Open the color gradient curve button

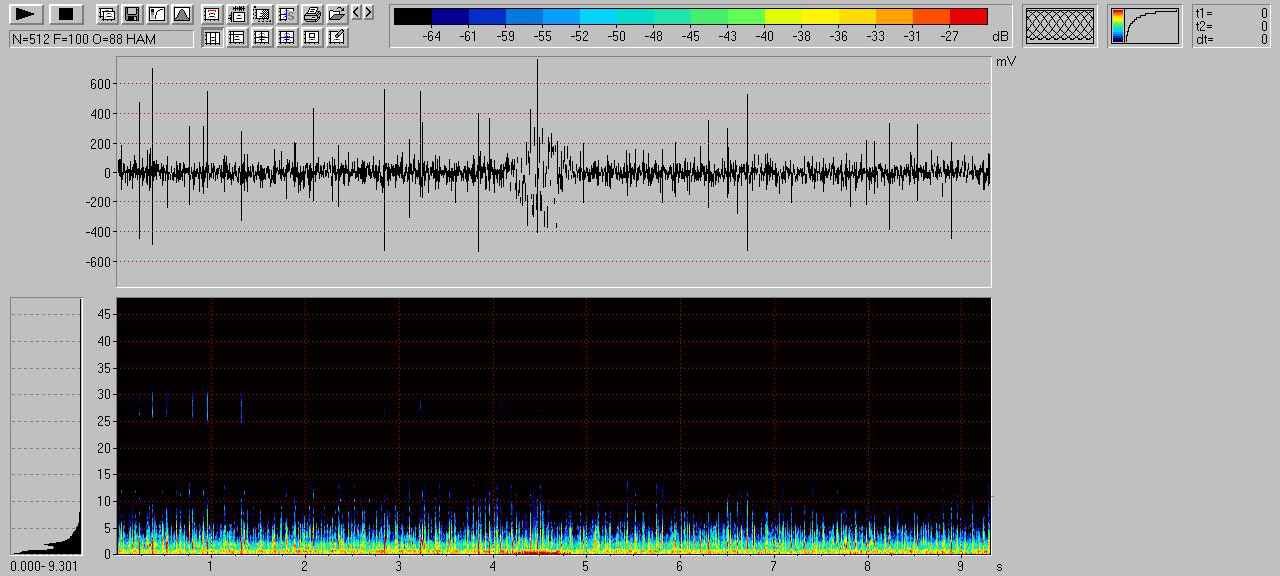tap(1144, 26)
